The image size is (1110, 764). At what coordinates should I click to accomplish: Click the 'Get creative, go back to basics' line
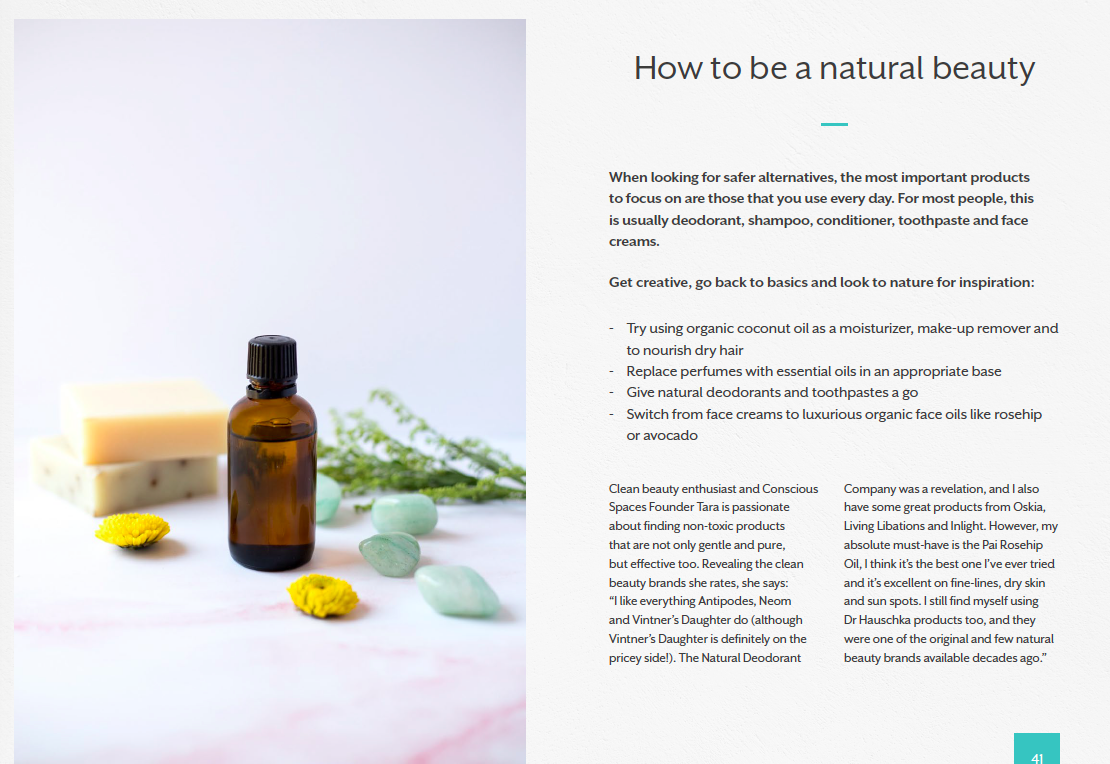pyautogui.click(x=821, y=283)
